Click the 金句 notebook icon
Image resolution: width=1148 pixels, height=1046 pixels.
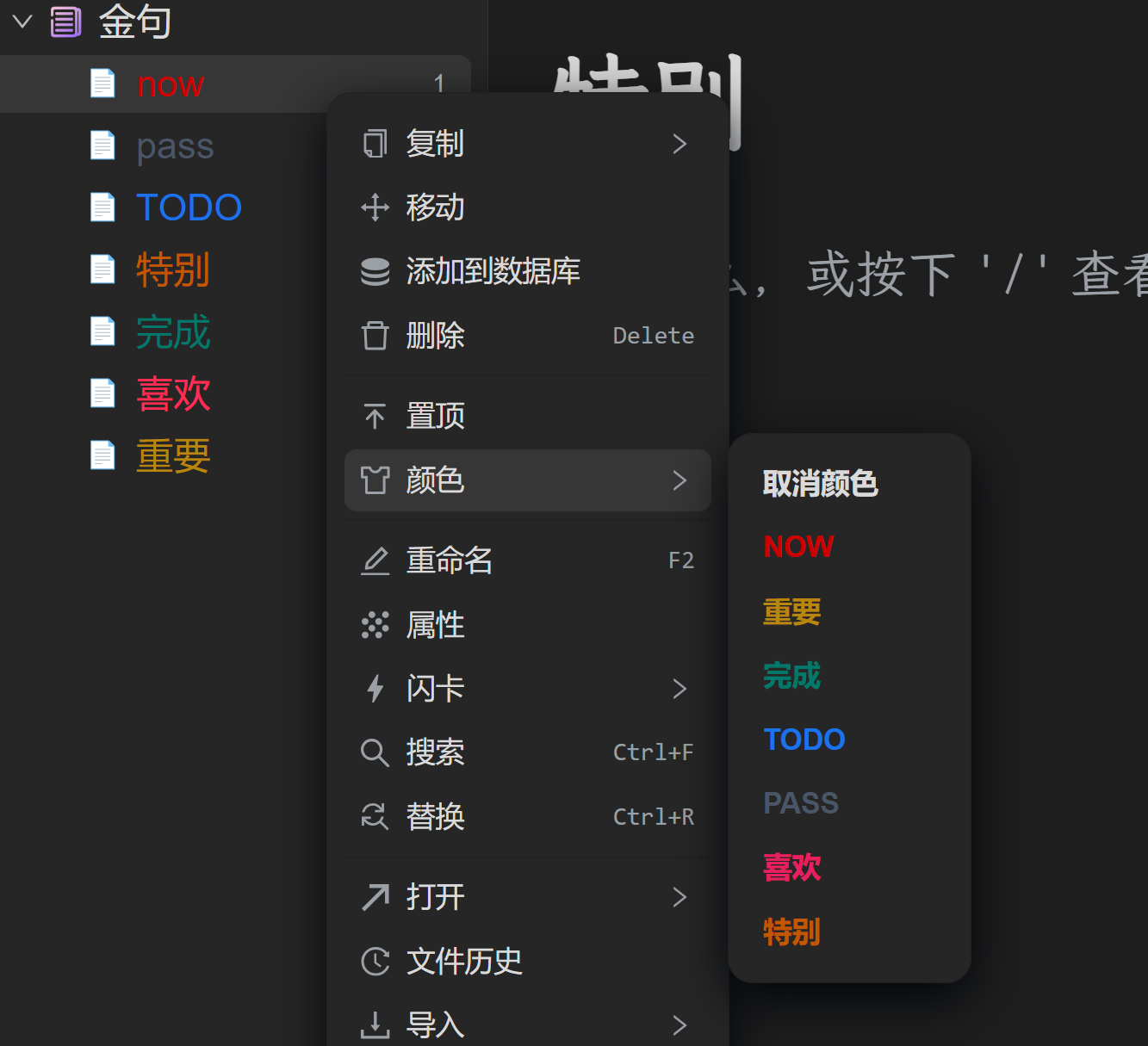(65, 22)
